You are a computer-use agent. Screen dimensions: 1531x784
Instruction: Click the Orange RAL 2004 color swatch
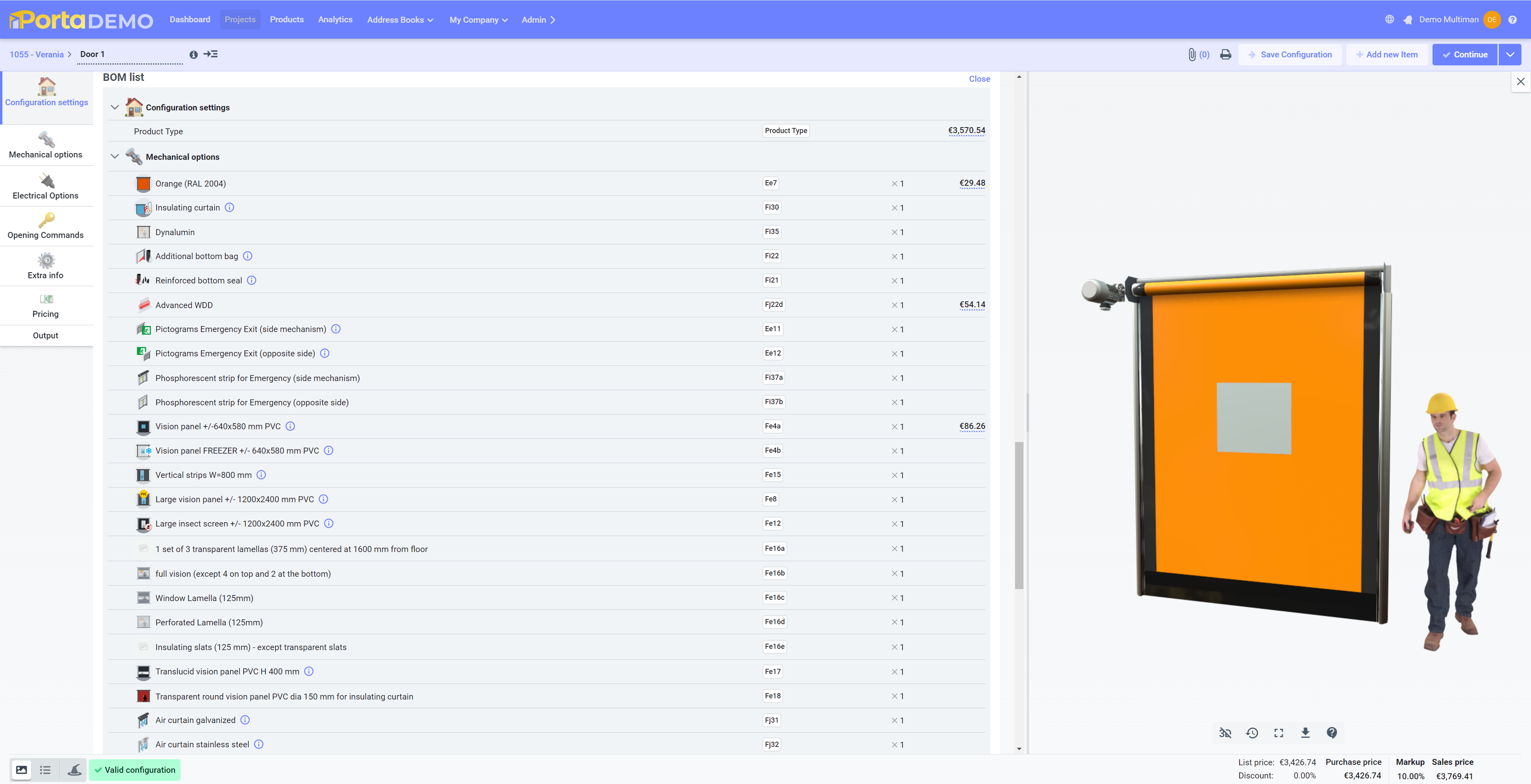[x=143, y=184]
